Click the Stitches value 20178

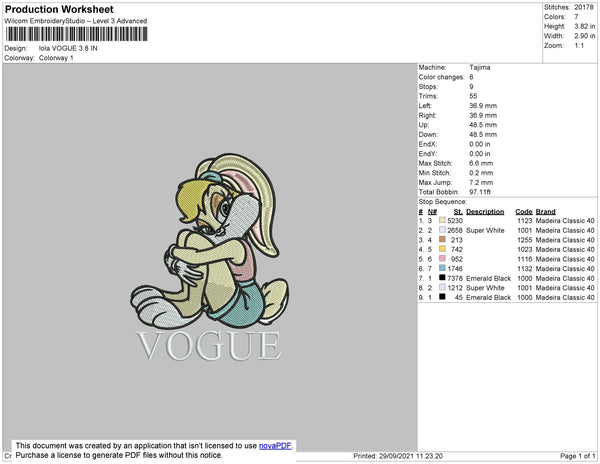(x=584, y=7)
